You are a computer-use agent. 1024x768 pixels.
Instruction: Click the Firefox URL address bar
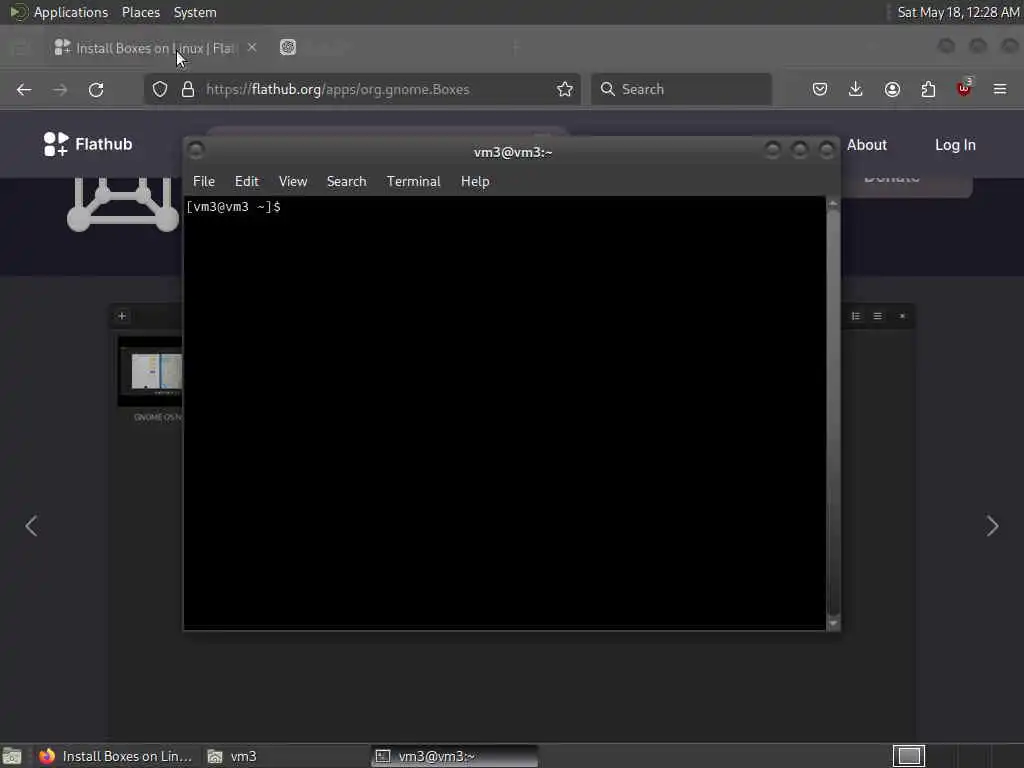(362, 89)
